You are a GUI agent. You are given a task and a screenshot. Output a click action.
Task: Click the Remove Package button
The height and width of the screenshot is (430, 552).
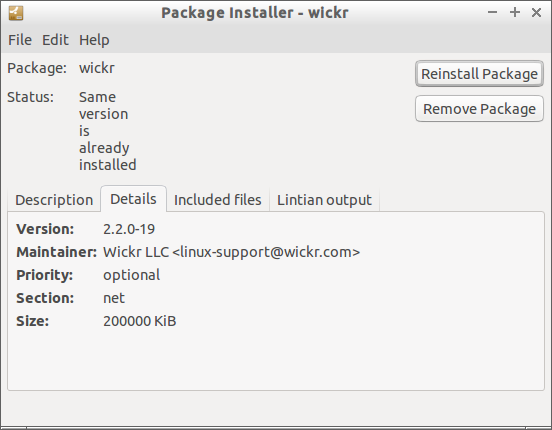click(x=479, y=108)
